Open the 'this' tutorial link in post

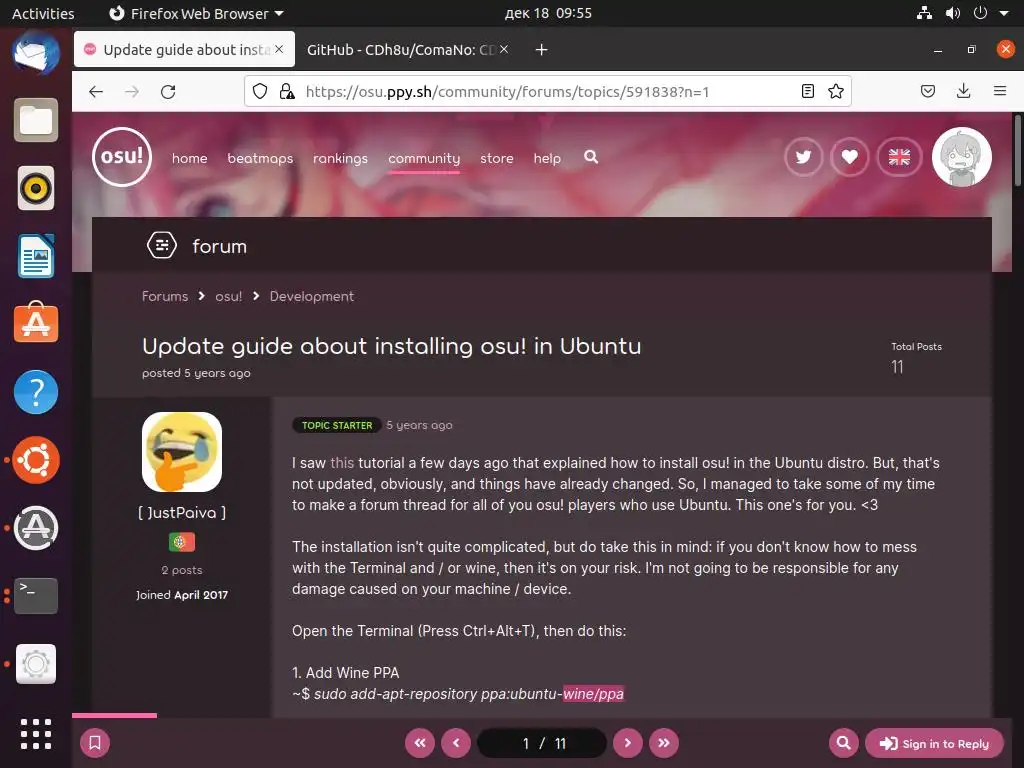(x=342, y=462)
